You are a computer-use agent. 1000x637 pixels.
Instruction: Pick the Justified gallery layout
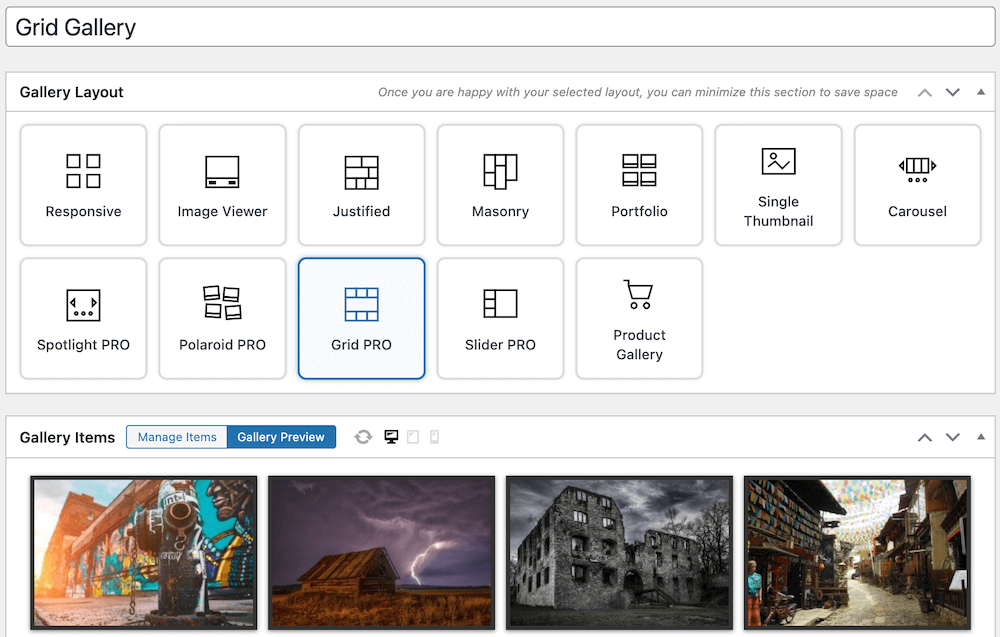pos(361,185)
